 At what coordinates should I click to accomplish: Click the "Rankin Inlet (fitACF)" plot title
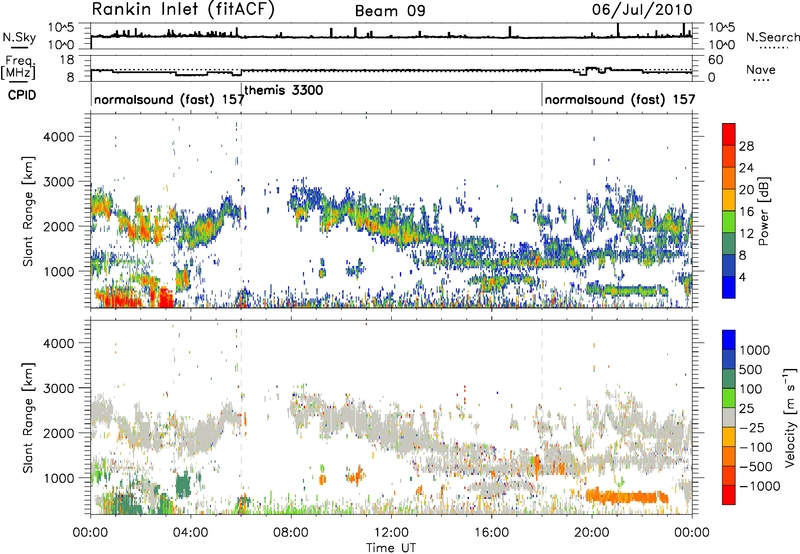click(183, 9)
